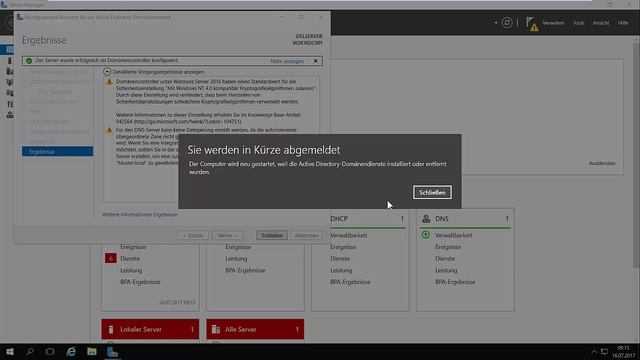
Task: Select the Ergebnisse step in wizard sidebar
Action: tap(58, 151)
